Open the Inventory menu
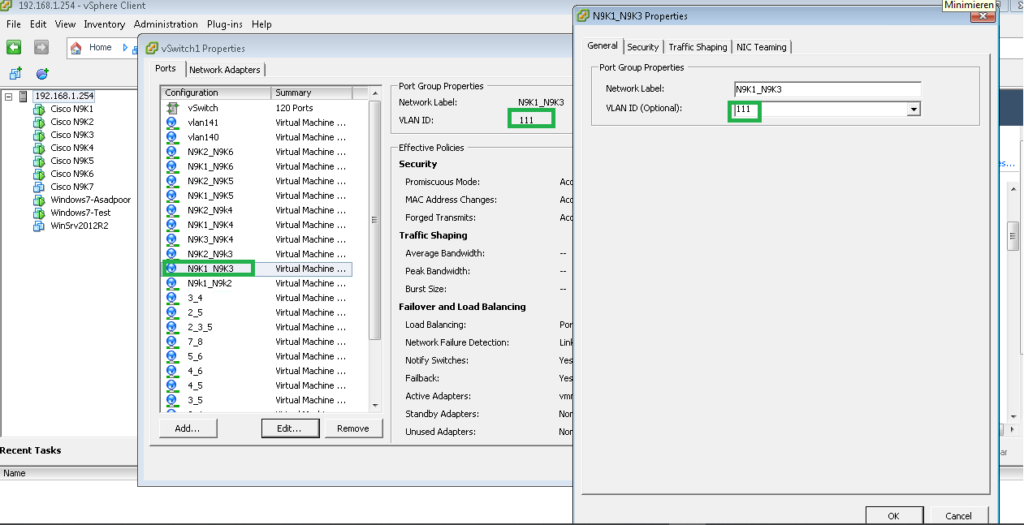The height and width of the screenshot is (525, 1024). pos(104,24)
